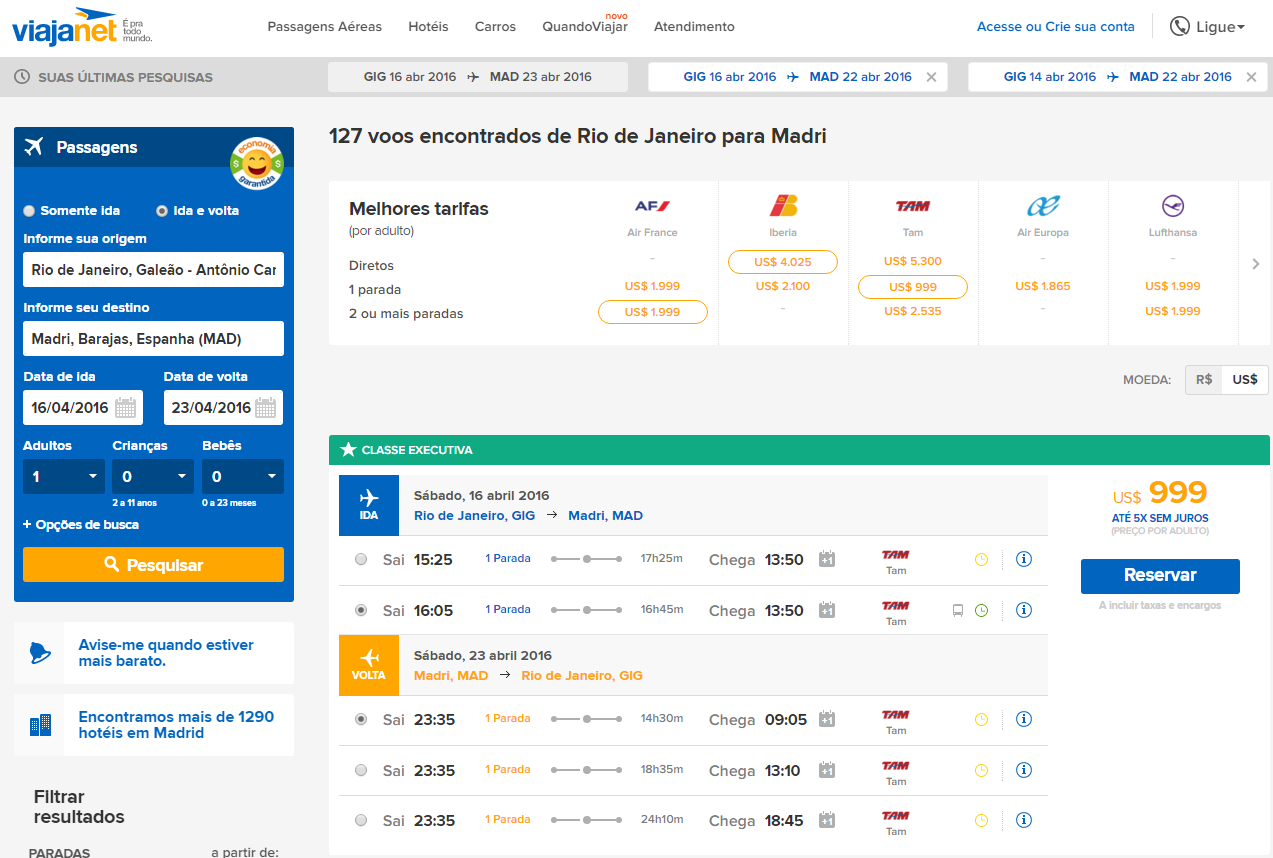
Task: Click the destination airport input field
Action: tap(153, 339)
